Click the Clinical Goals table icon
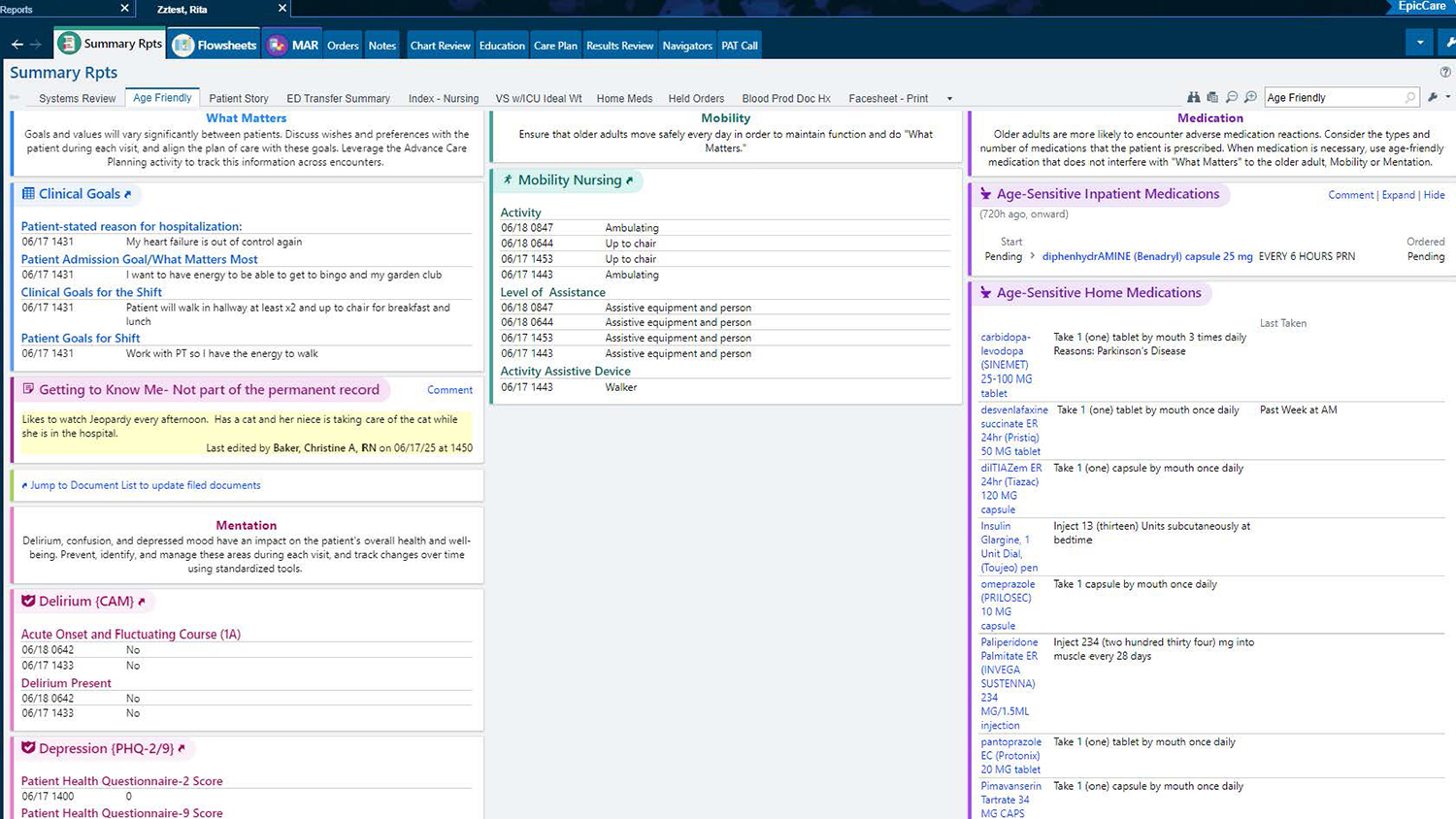The width and height of the screenshot is (1456, 819). pyautogui.click(x=28, y=194)
